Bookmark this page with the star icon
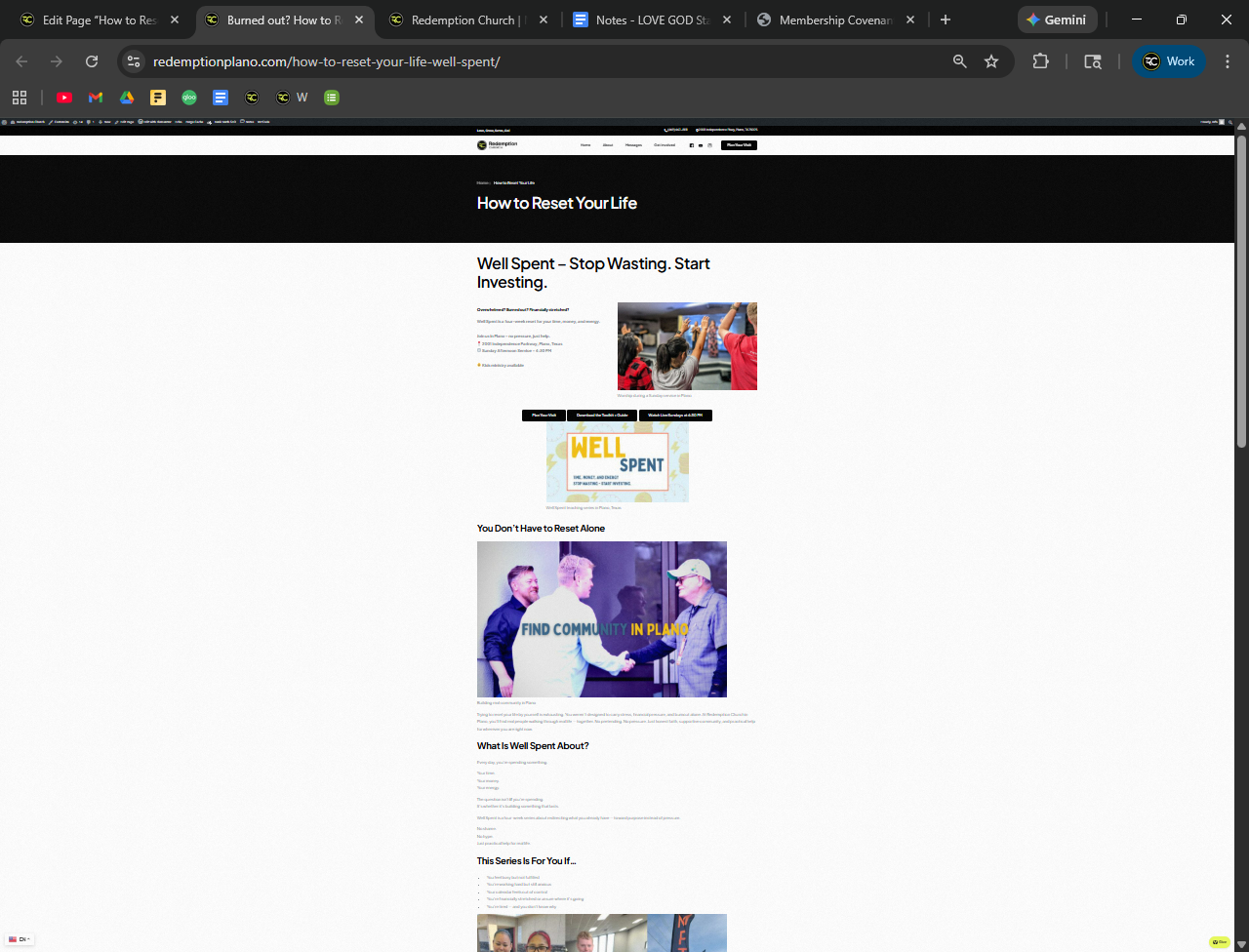The image size is (1249, 952). pyautogui.click(x=991, y=61)
